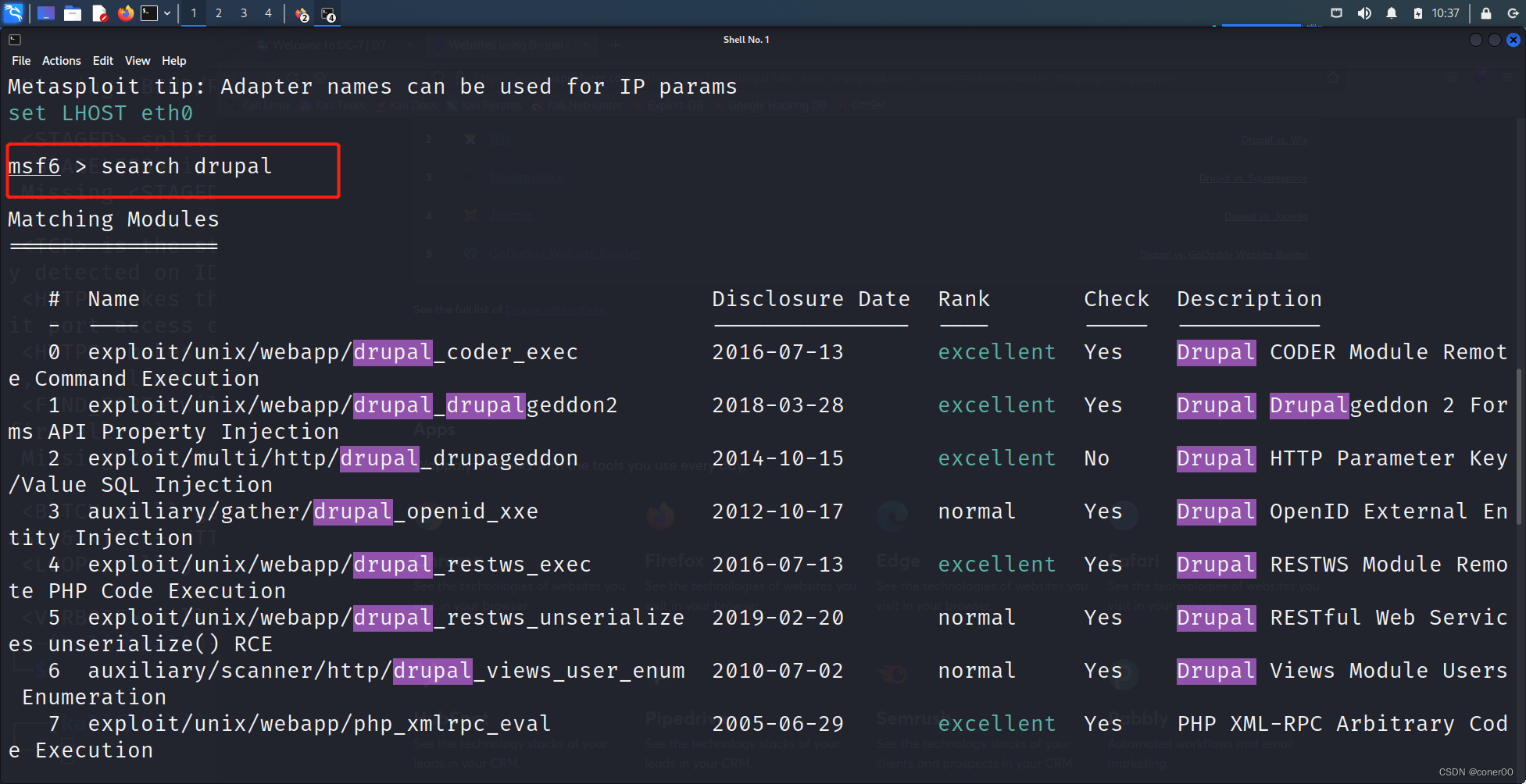The image size is (1526, 784).
Task: Click the terminal window menu icon
Action: pos(15,40)
